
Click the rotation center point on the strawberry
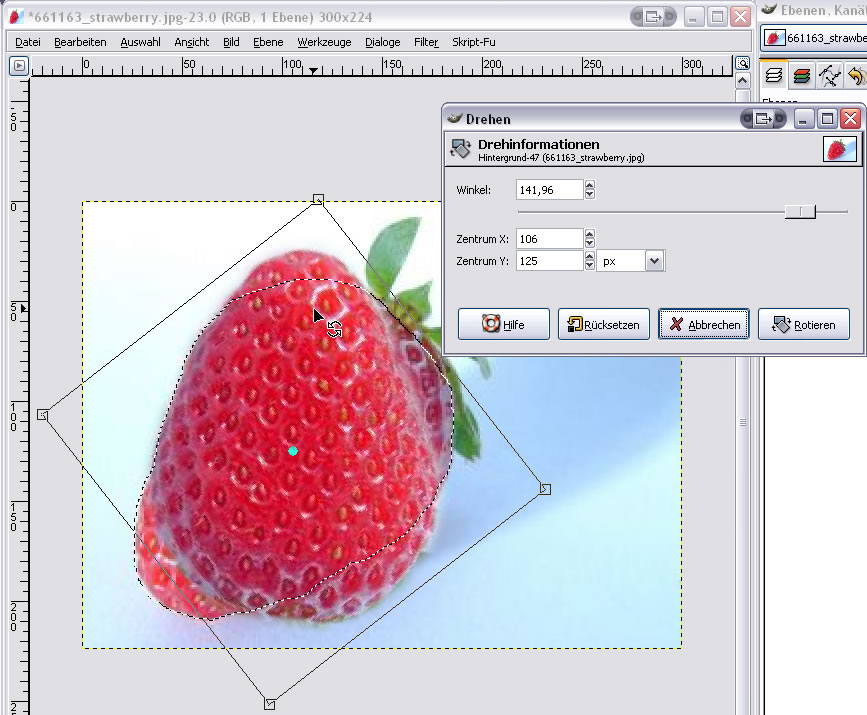[293, 451]
